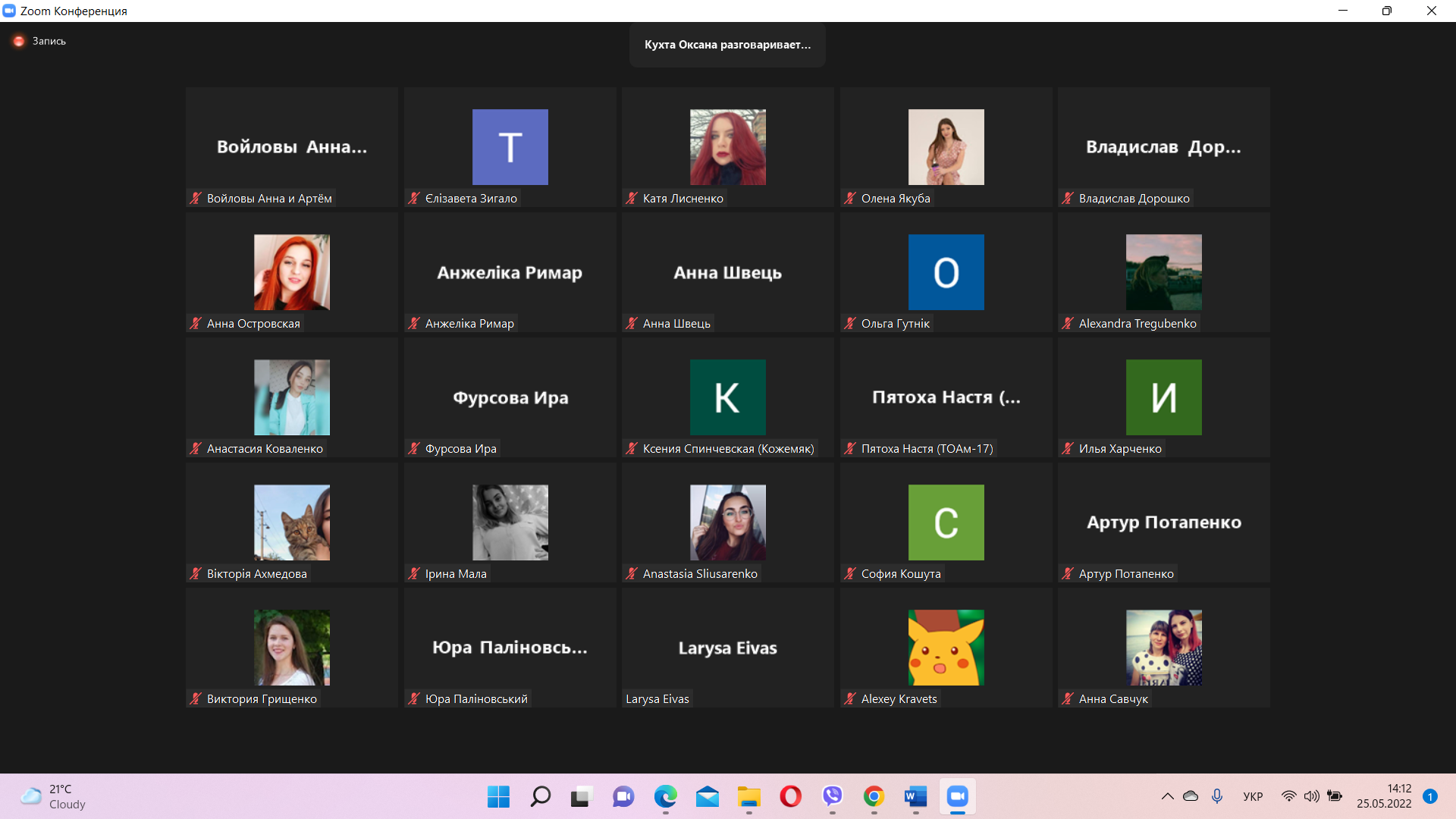
Task: Click the 'Войловы Анна и Артём' name label
Action: coord(269,199)
